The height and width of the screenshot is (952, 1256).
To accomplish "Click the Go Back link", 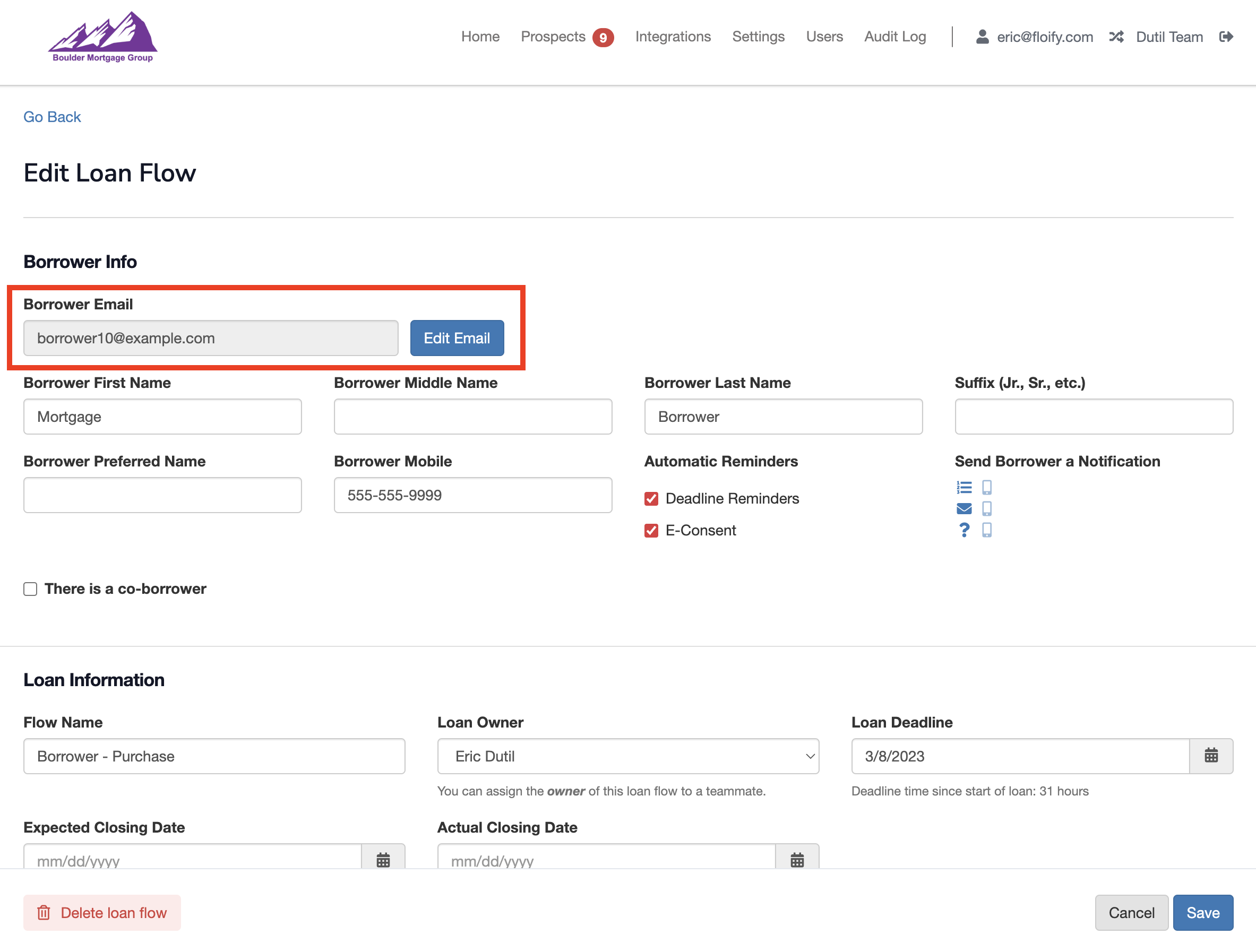I will 52,117.
